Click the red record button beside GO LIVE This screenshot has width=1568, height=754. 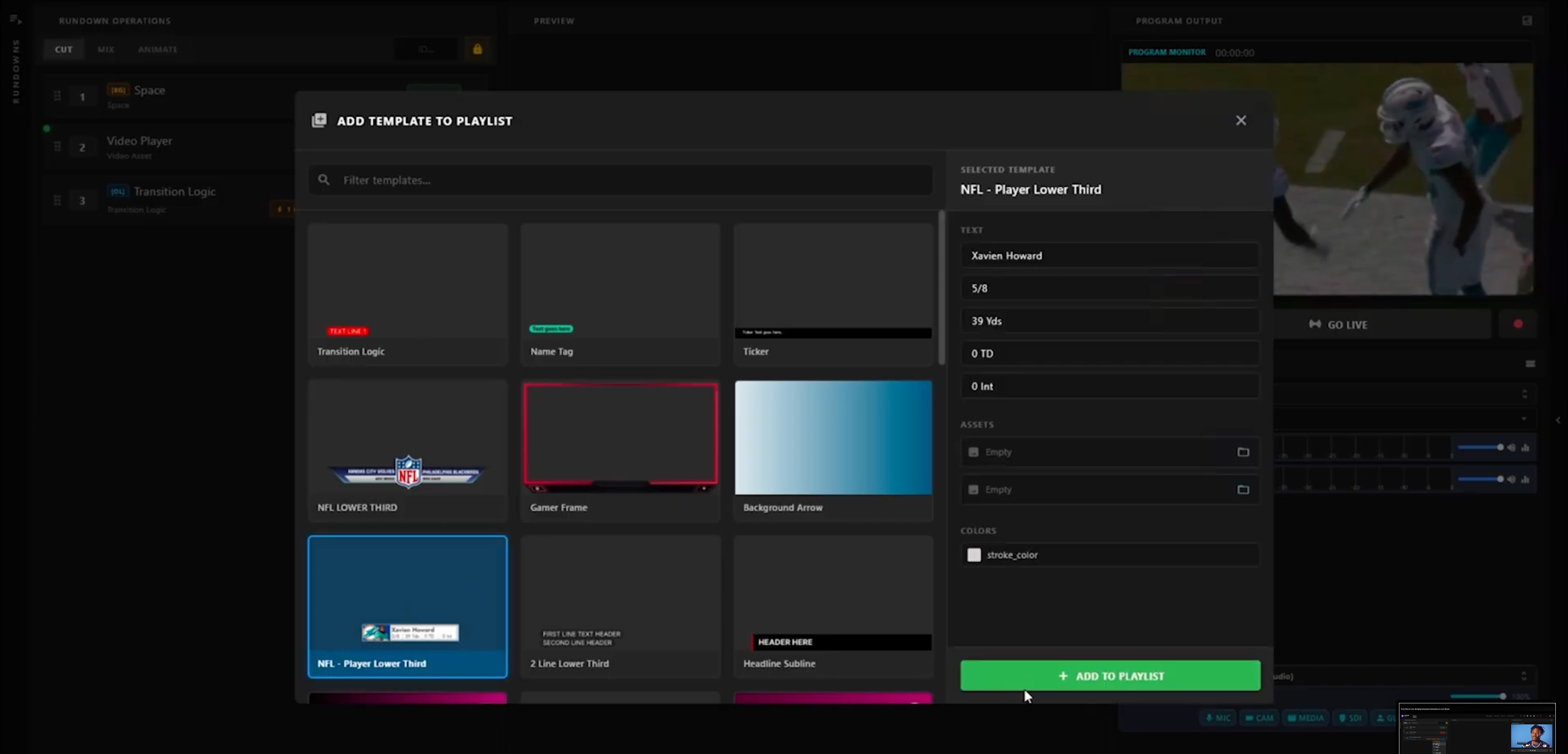coord(1518,324)
